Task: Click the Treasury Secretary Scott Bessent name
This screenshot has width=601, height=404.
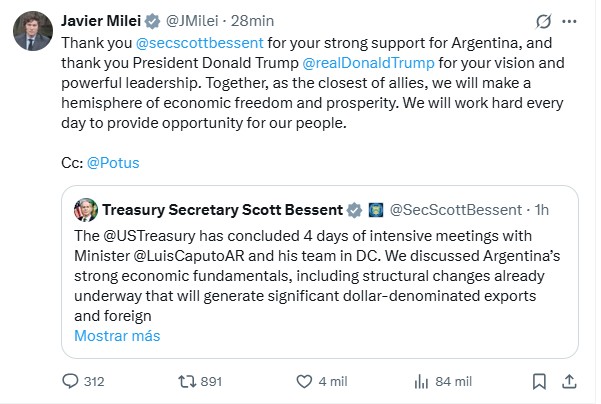Action: pyautogui.click(x=220, y=210)
